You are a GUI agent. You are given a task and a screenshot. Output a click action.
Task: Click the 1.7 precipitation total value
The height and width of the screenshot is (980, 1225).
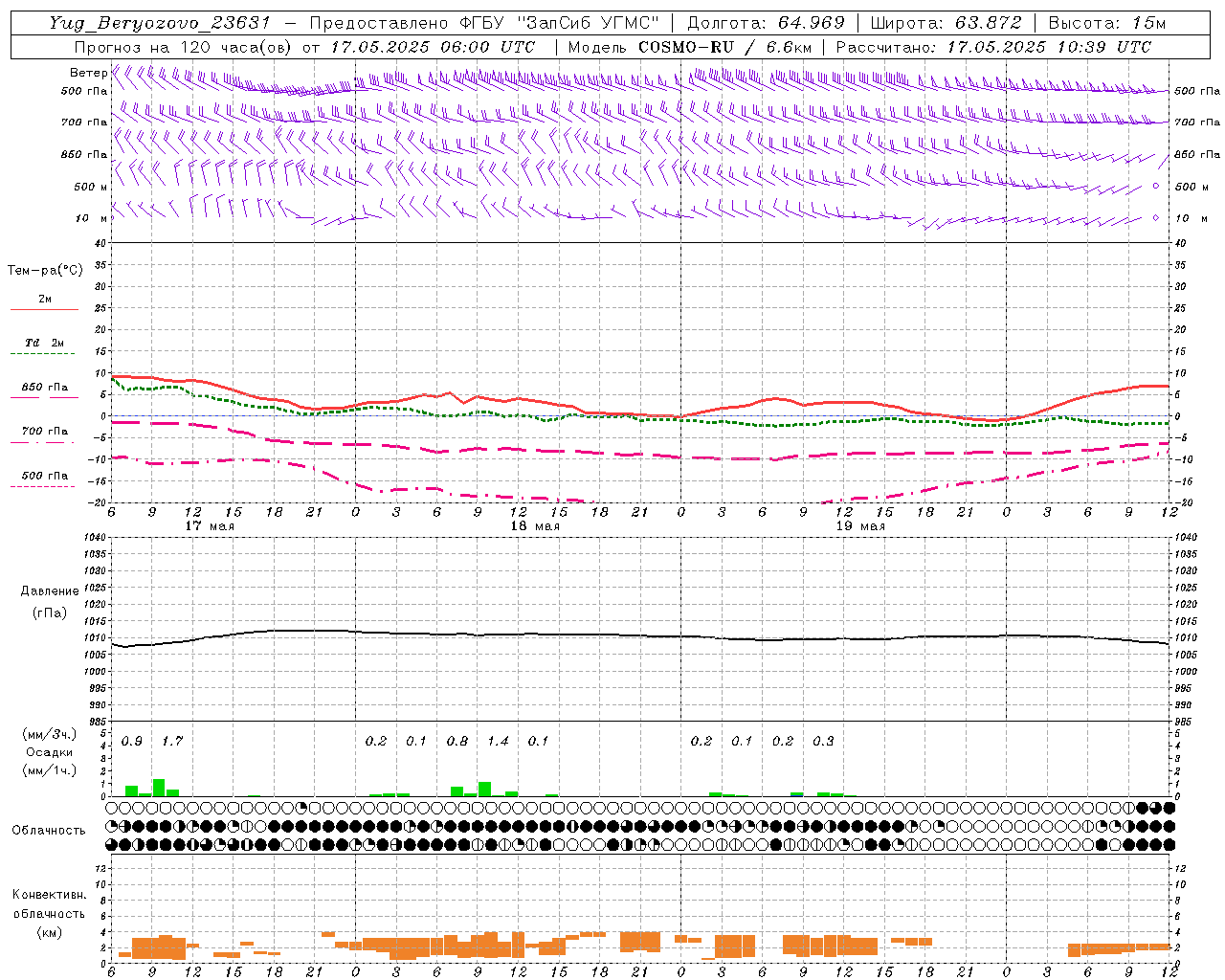172,741
